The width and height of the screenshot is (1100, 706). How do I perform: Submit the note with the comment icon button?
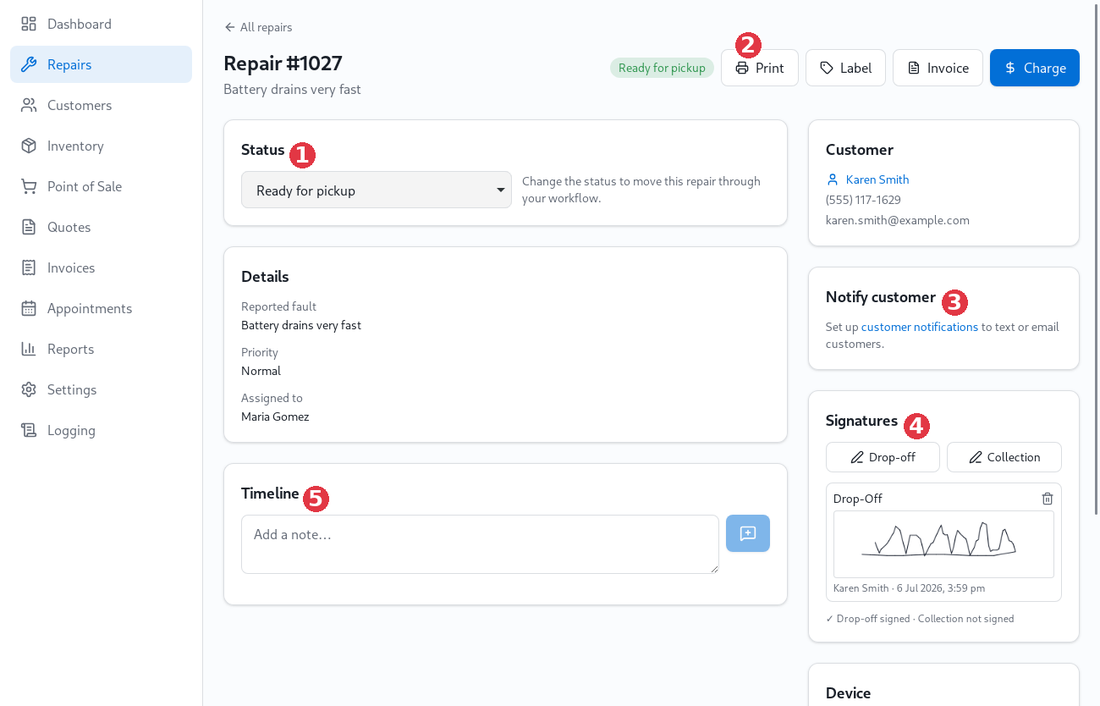pyautogui.click(x=748, y=533)
